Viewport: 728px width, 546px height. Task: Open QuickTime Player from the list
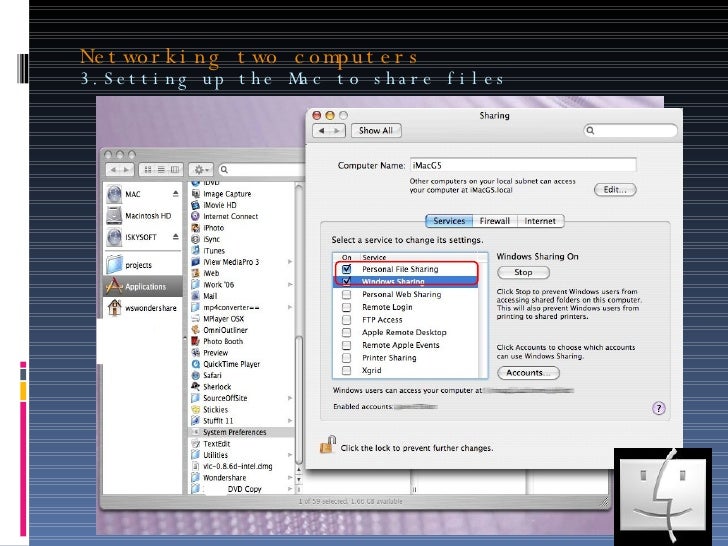pos(231,364)
